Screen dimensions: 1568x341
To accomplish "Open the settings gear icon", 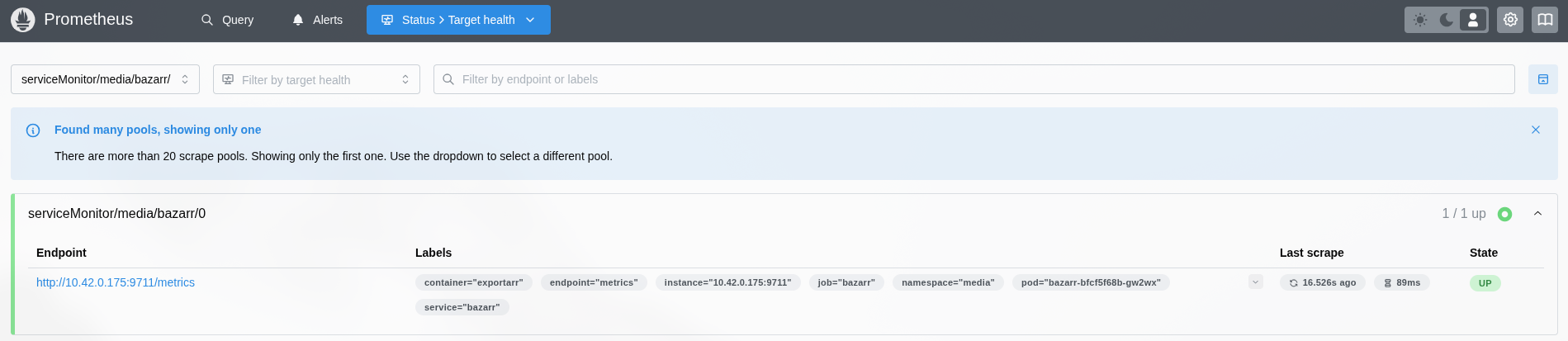I will coord(1510,20).
